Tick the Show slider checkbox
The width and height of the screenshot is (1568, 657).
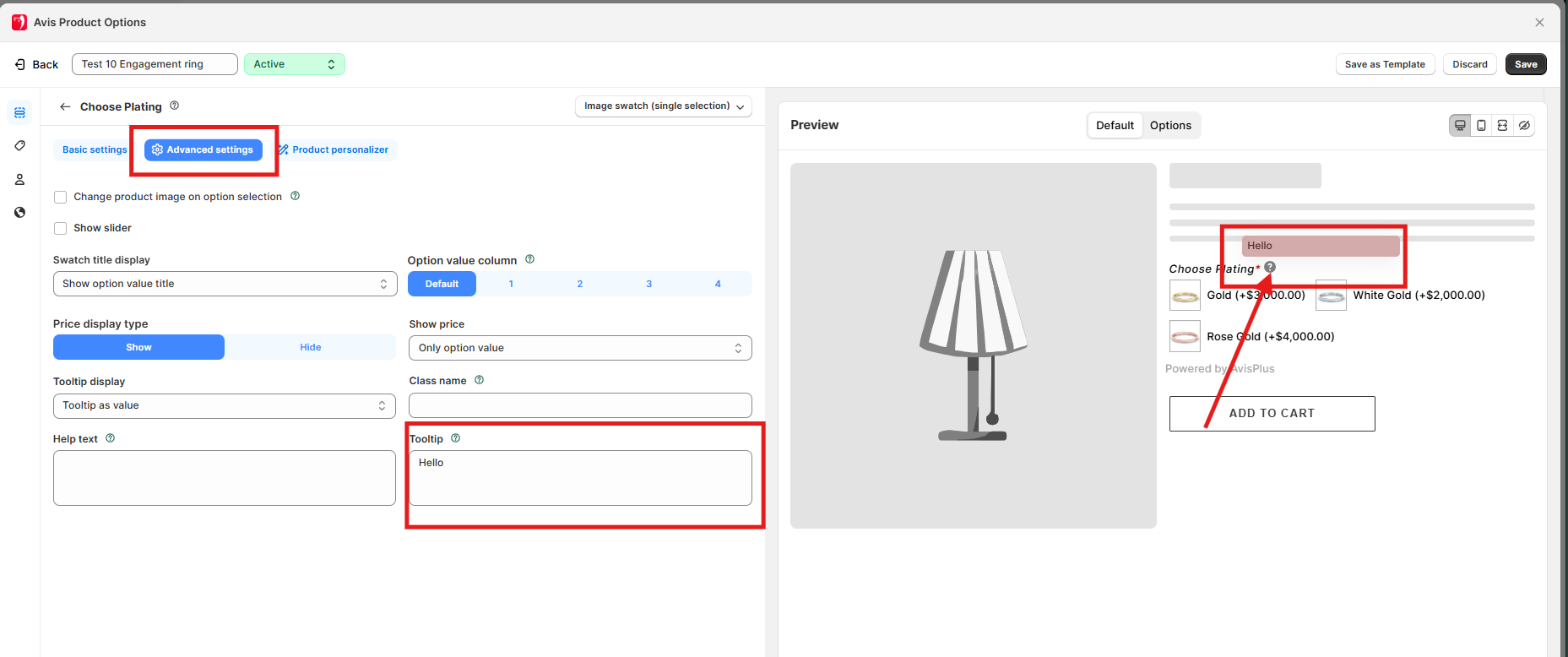pos(61,228)
